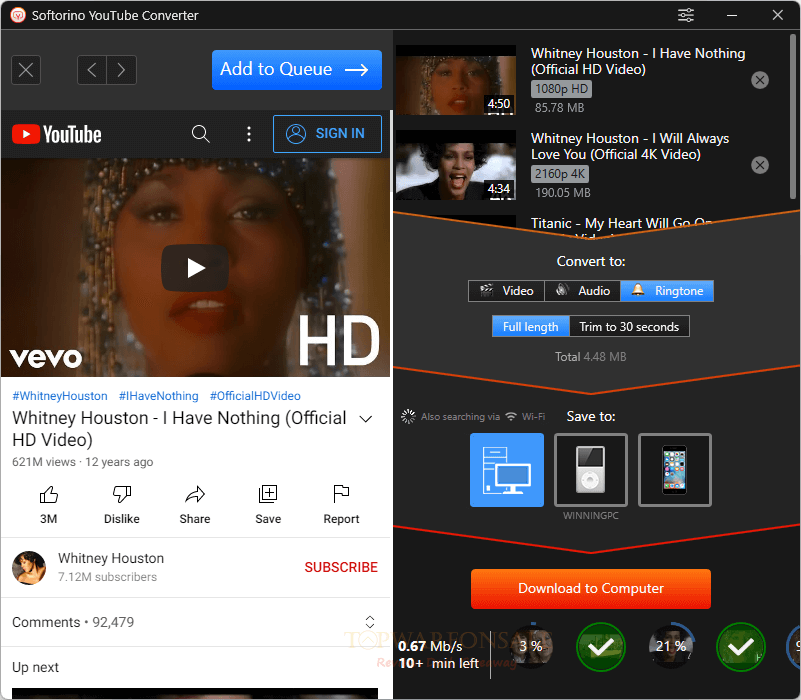
Task: Click the Whitney Houston channel name
Action: click(111, 558)
